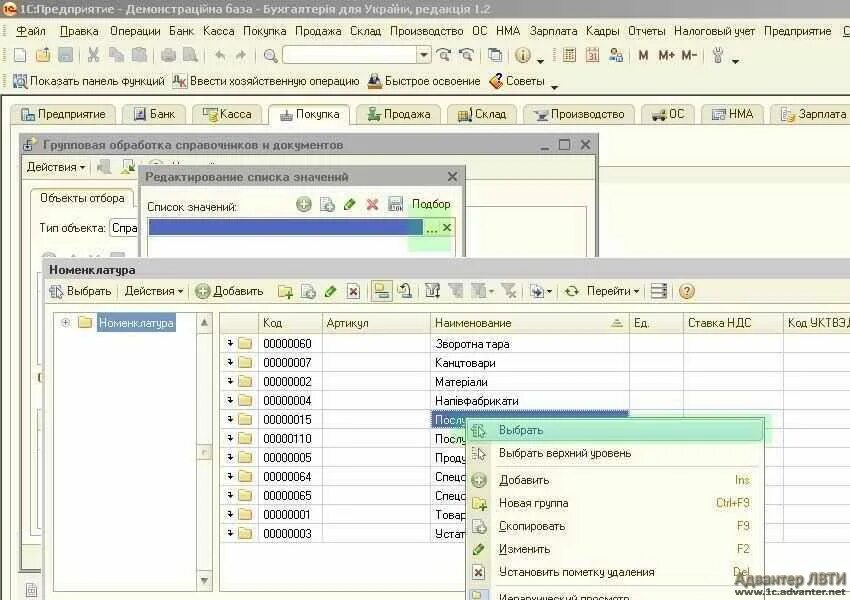Screen dimensions: 850x600
Task: Open the Help info icon in main toolbar
Action: click(x=523, y=55)
